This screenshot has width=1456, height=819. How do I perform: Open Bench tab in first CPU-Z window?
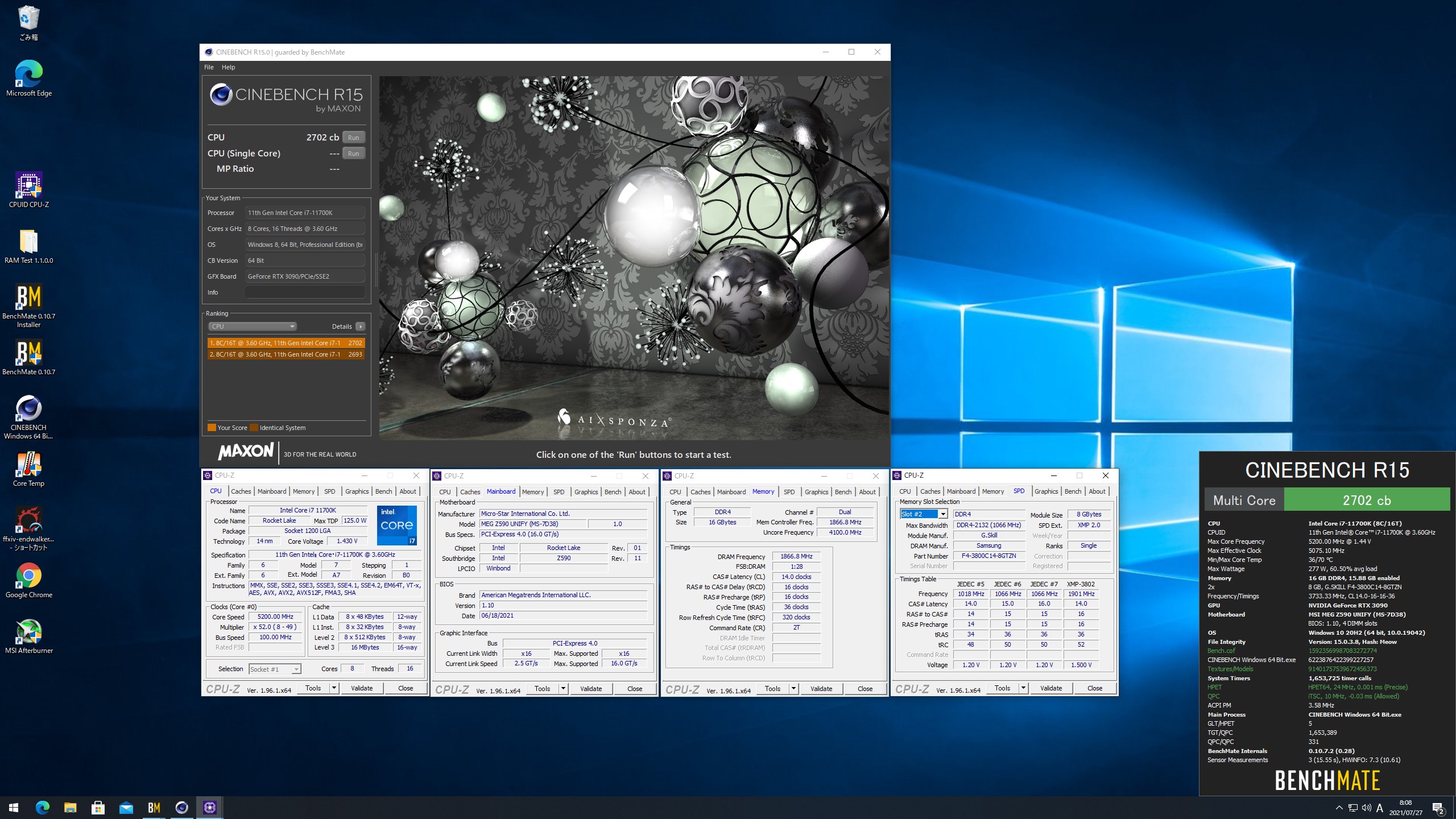pos(383,491)
